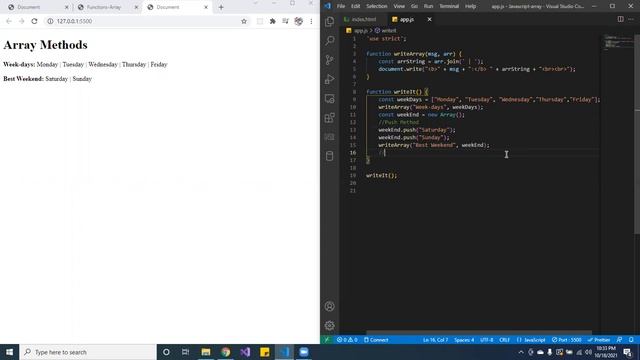Change encoding via UTF-8

[487, 340]
